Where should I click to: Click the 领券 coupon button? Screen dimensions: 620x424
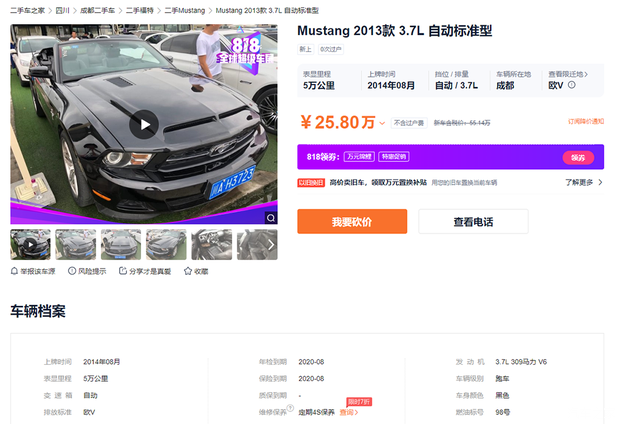[x=578, y=157]
